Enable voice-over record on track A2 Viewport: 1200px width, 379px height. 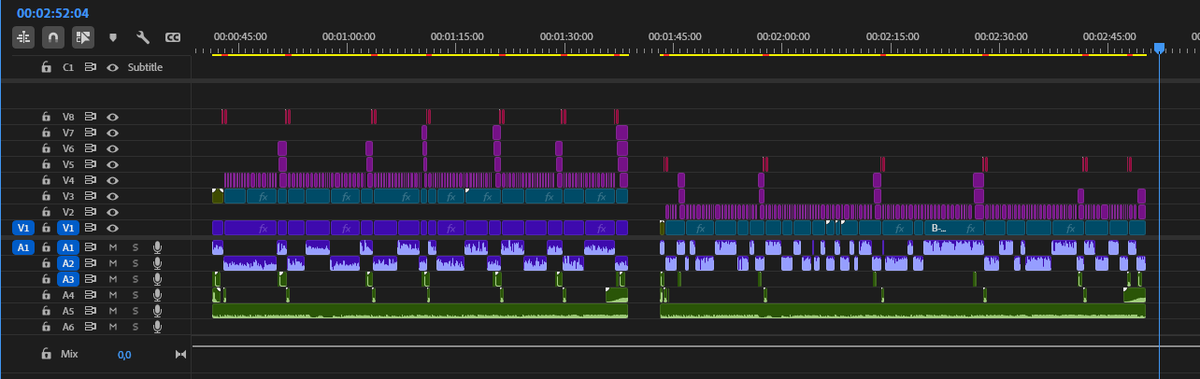click(157, 263)
